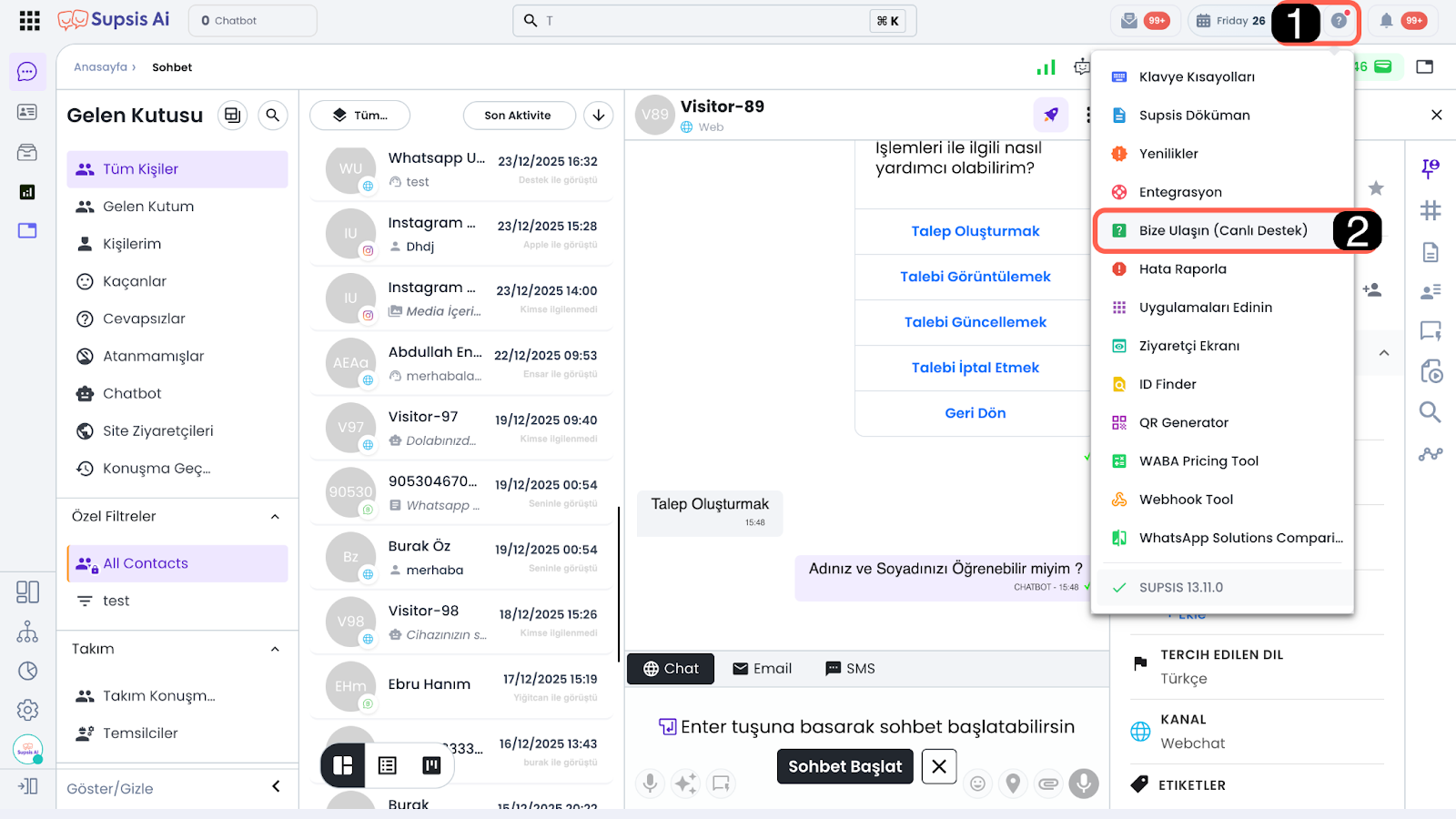The image size is (1456, 819).
Task: Switch to the list view layout
Action: [x=388, y=765]
